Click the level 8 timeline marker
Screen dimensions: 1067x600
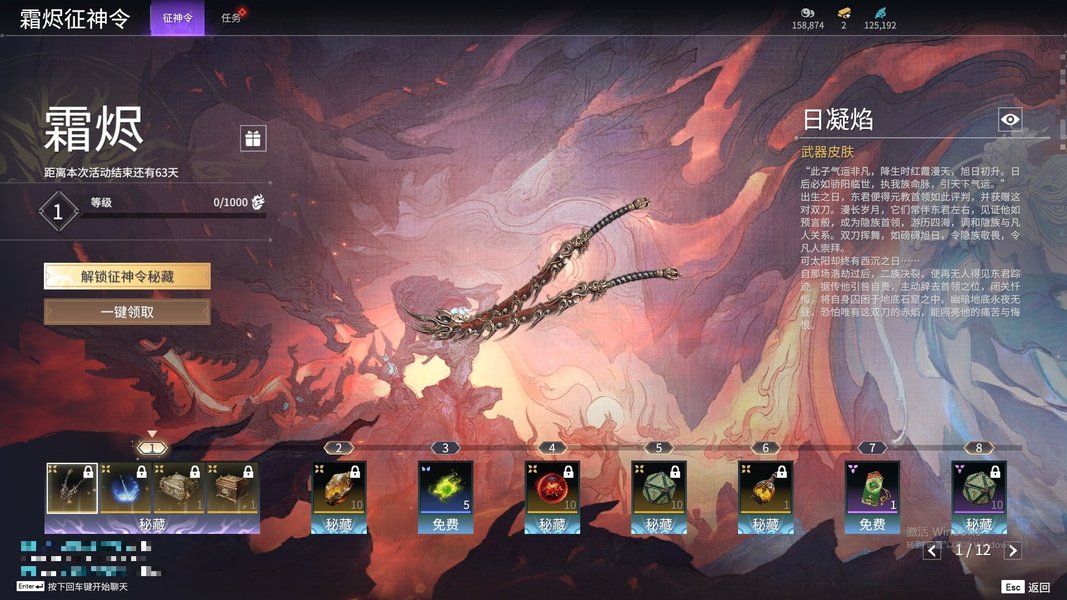(x=979, y=448)
